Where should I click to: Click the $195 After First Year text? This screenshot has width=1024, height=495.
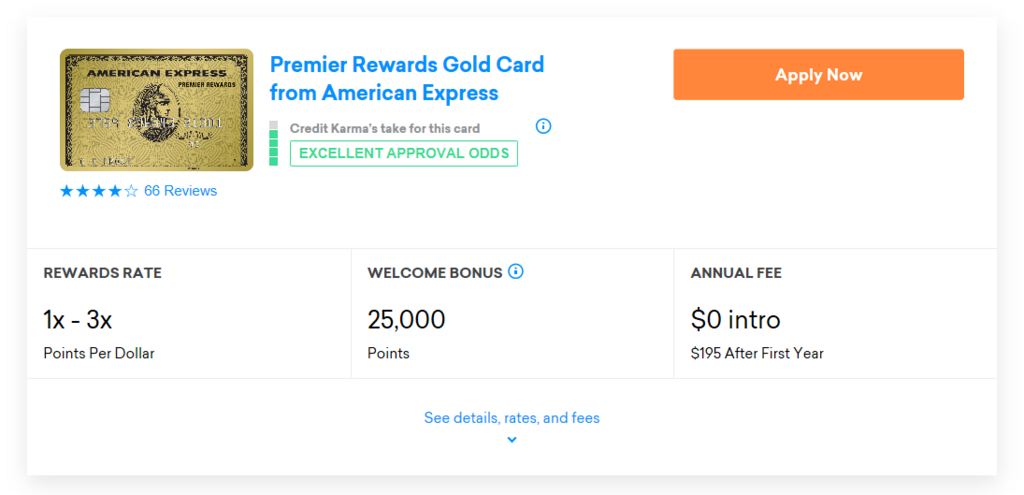757,354
